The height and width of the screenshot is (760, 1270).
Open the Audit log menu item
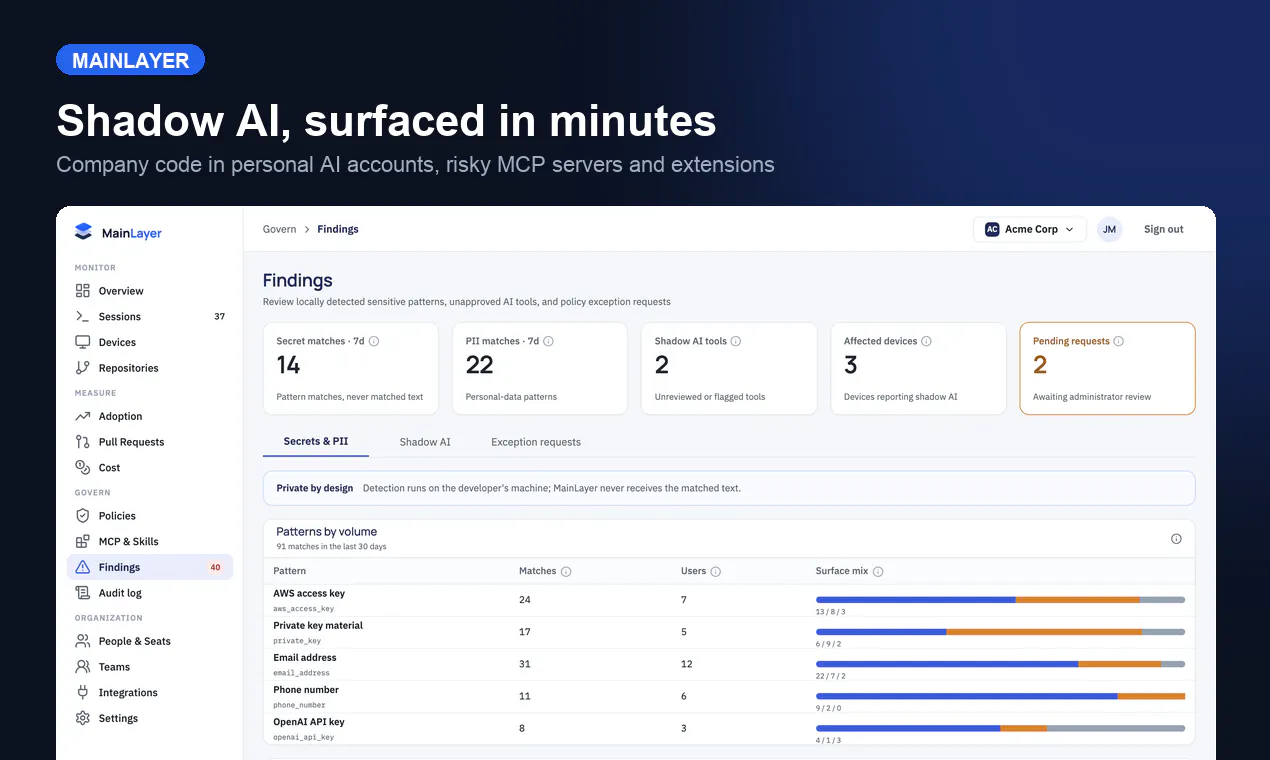150,593
